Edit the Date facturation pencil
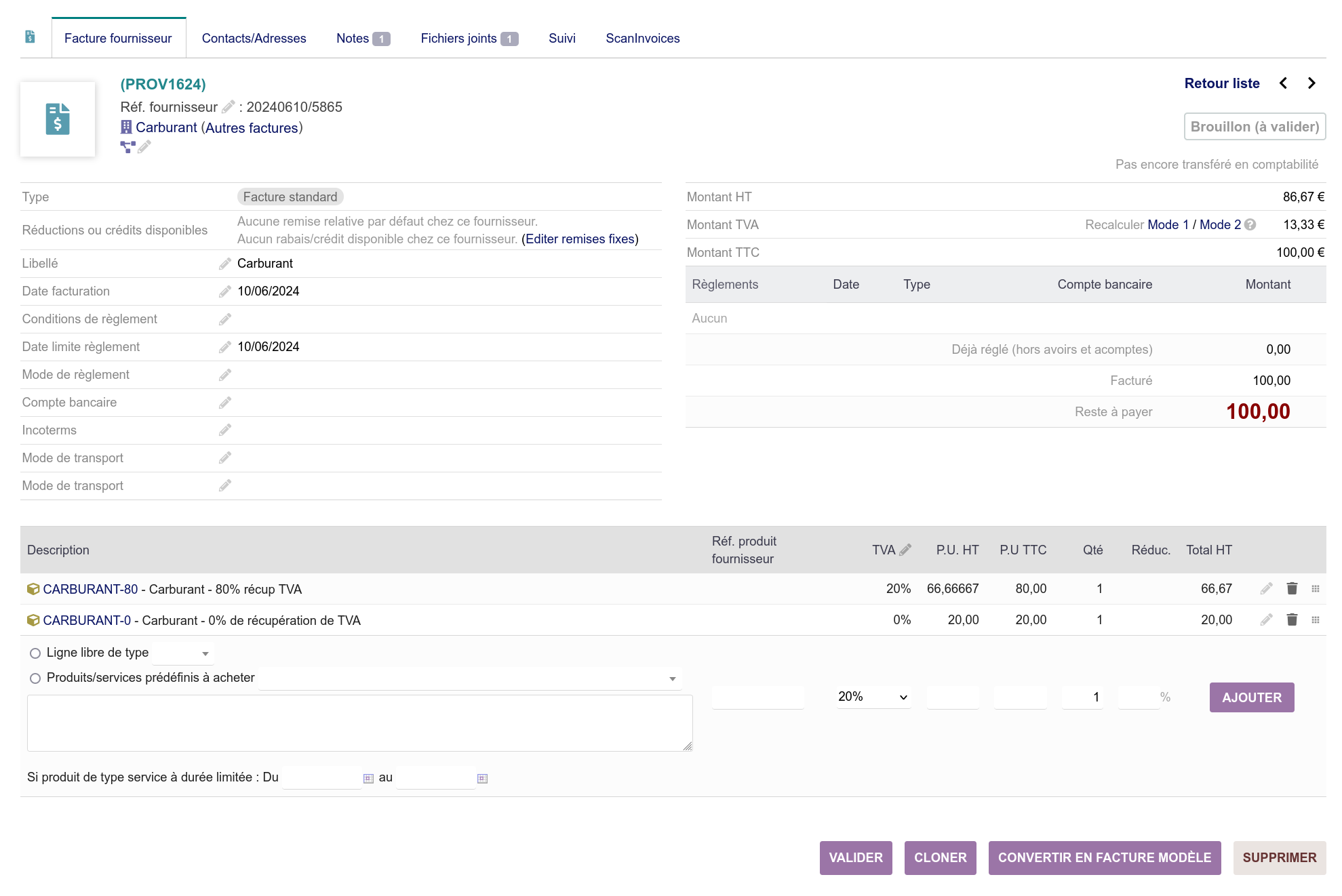This screenshot has width=1342, height=896. click(x=225, y=291)
